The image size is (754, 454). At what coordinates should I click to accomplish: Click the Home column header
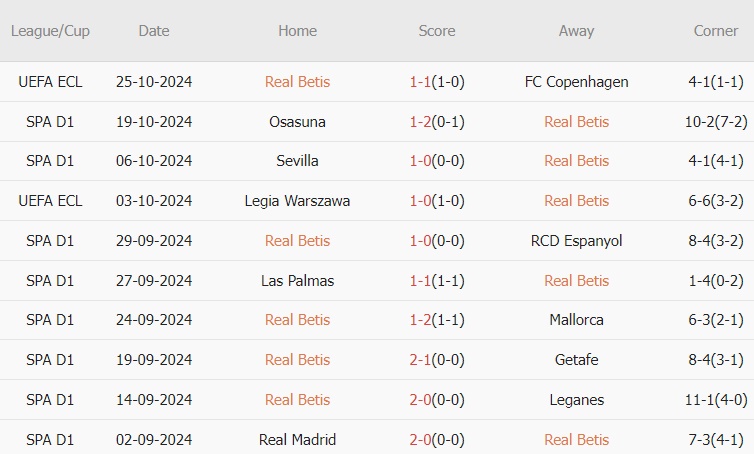(x=297, y=31)
